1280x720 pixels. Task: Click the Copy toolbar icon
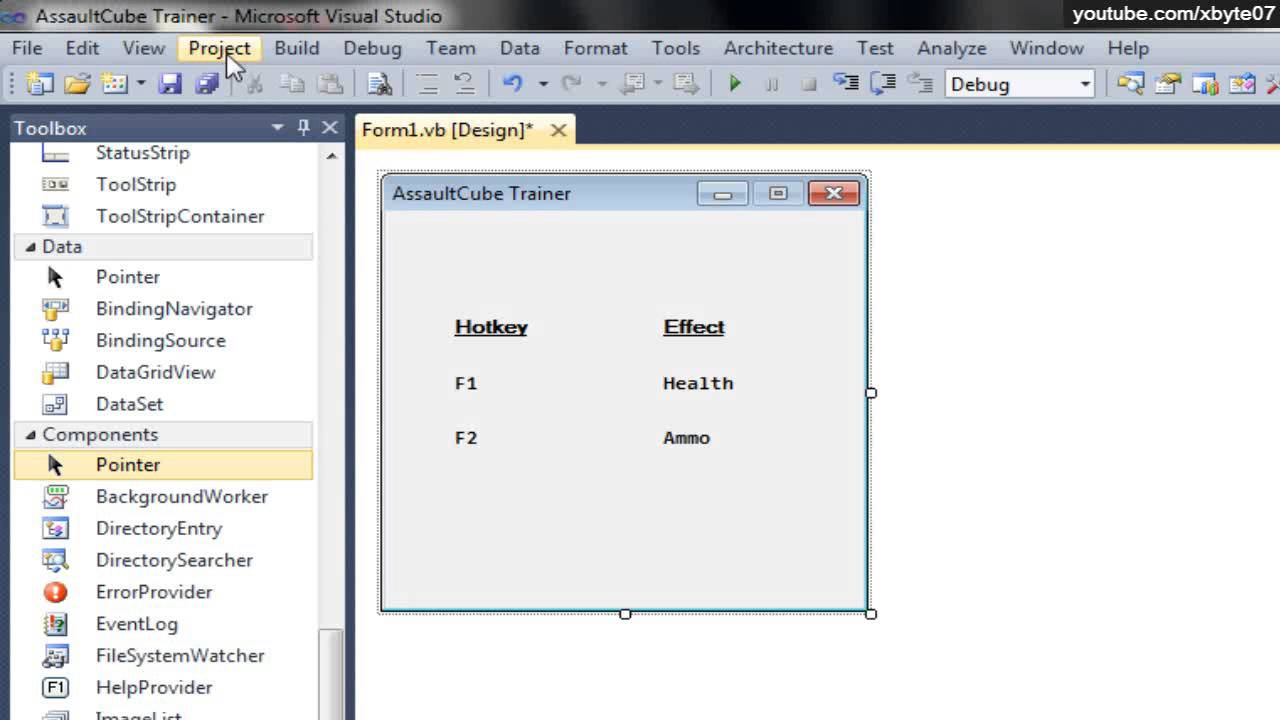click(x=292, y=84)
